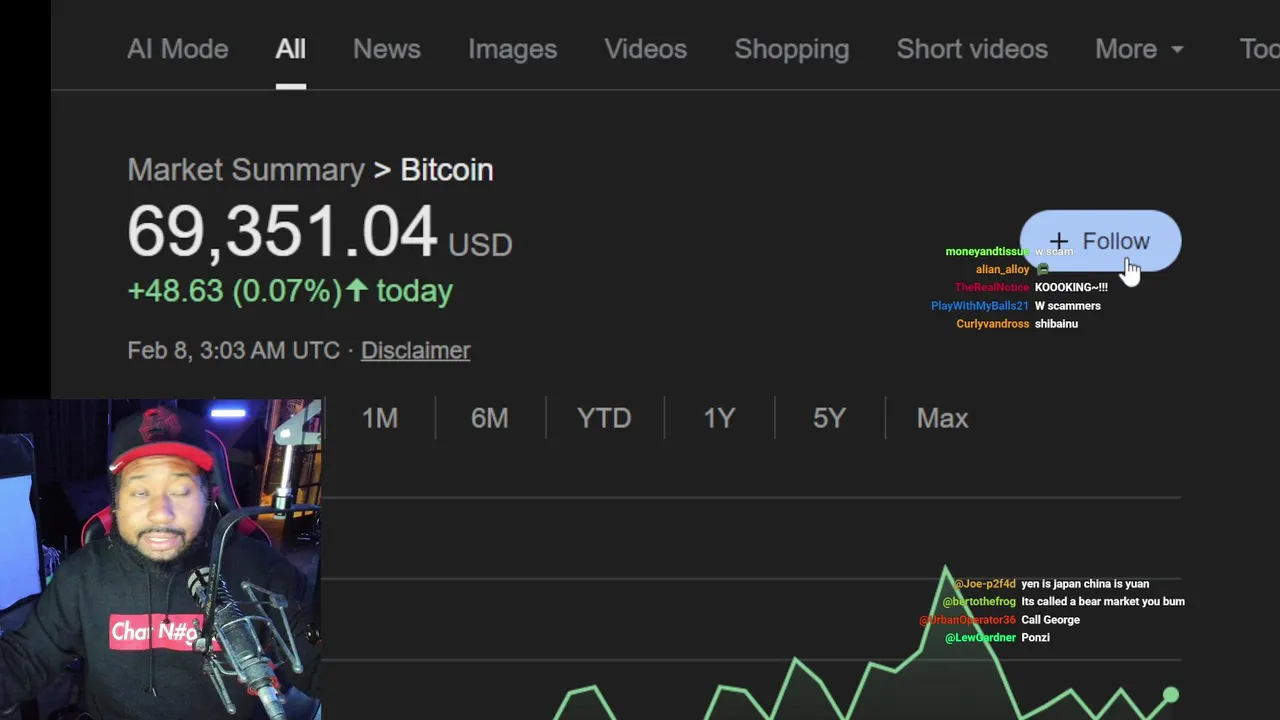
Task: Expand the More search filters dropdown
Action: pyautogui.click(x=1139, y=49)
